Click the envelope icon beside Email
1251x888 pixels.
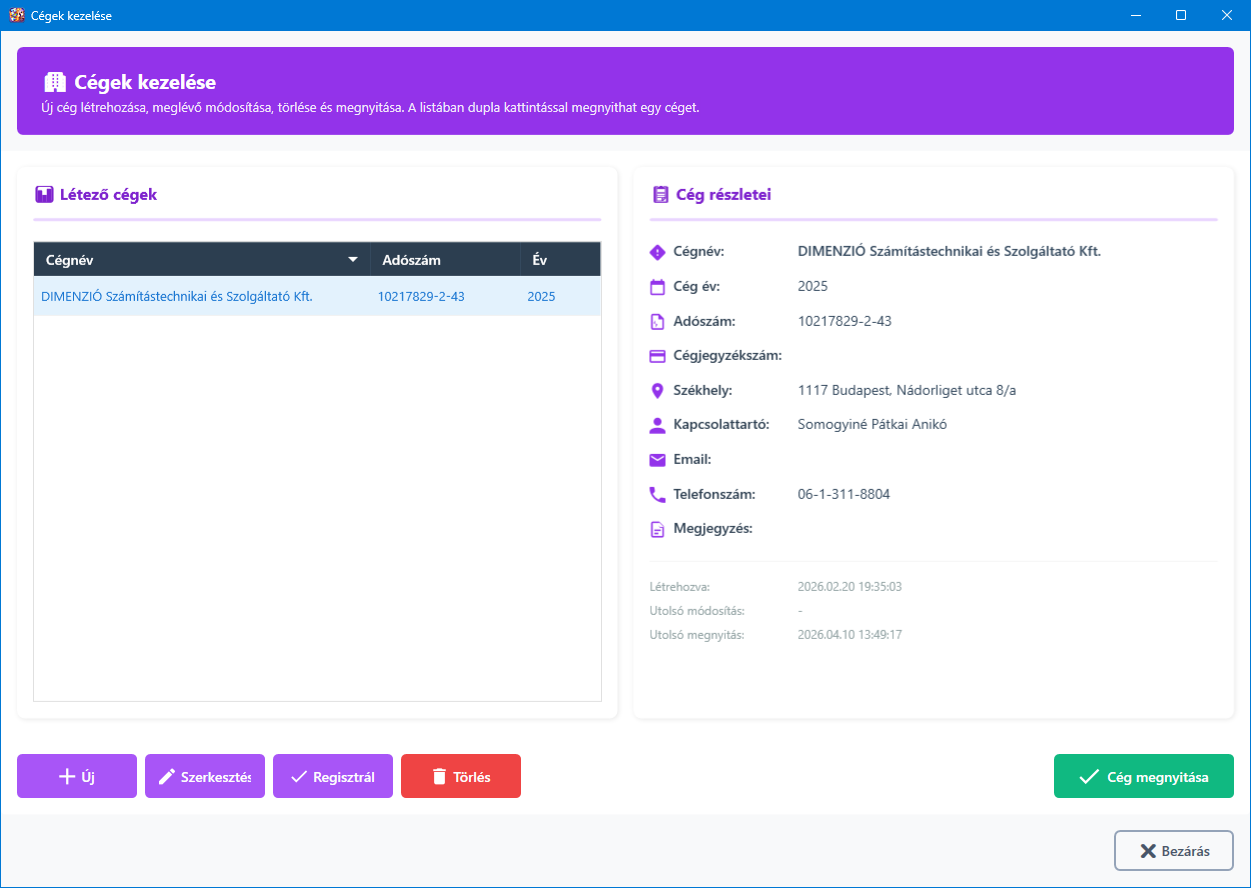coord(657,460)
